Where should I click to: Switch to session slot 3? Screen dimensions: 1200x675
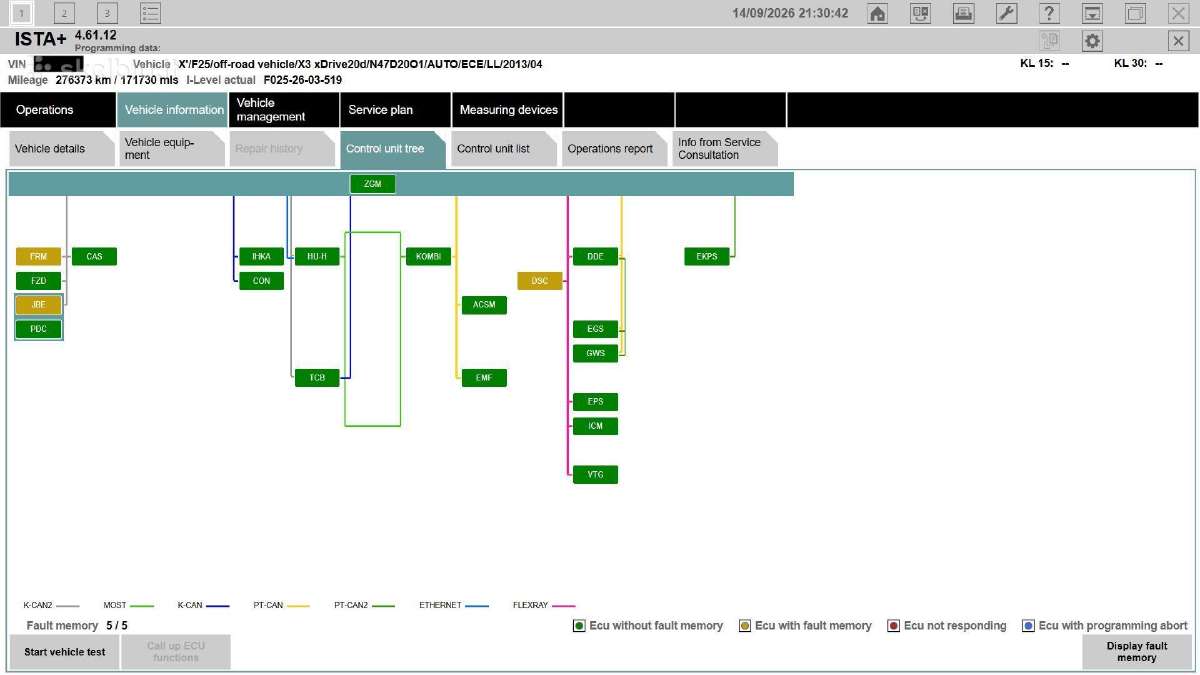tap(107, 13)
